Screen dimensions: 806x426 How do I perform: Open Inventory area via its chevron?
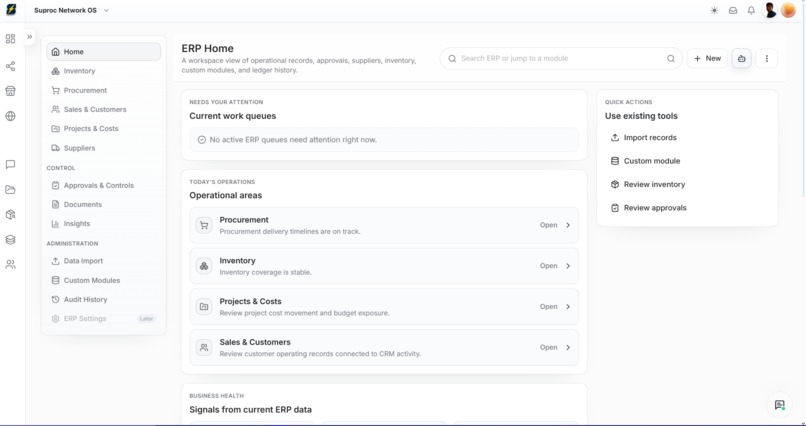568,266
